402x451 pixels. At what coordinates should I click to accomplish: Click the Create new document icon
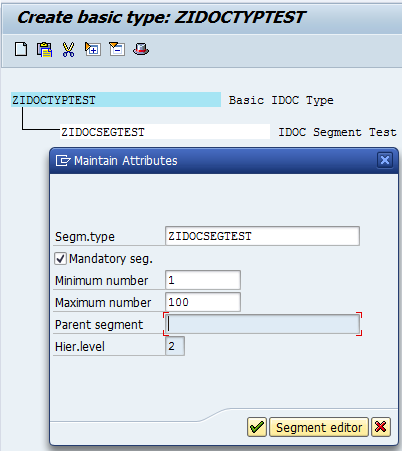[21, 49]
